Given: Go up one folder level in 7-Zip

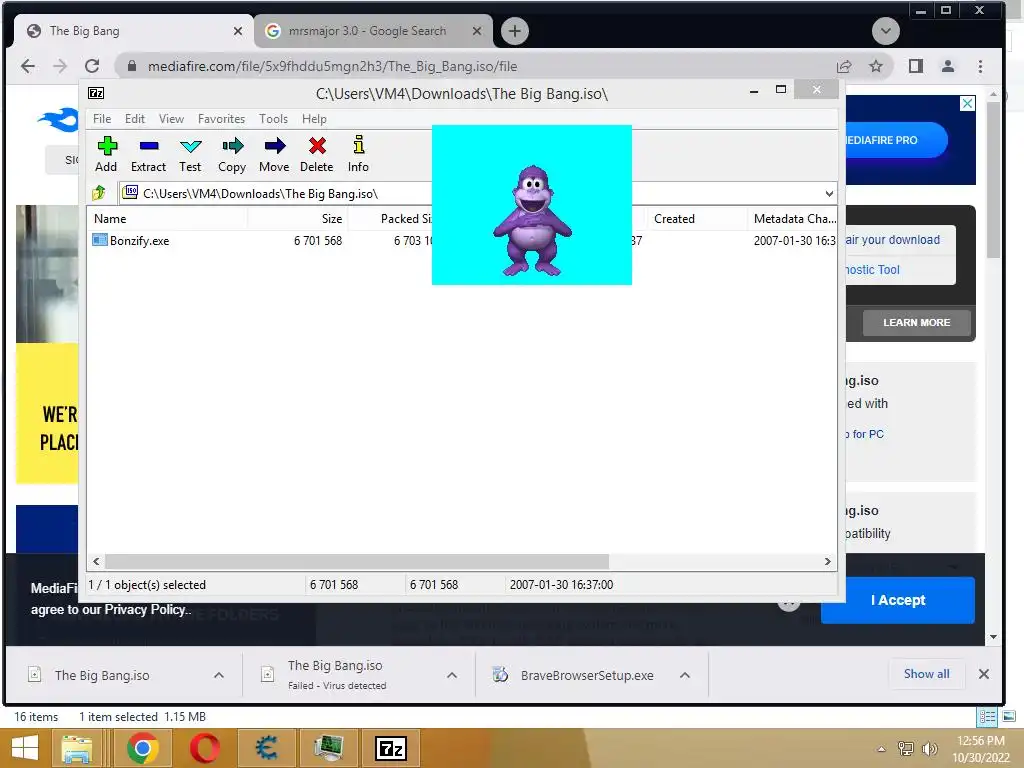Looking at the screenshot, I should (x=99, y=193).
